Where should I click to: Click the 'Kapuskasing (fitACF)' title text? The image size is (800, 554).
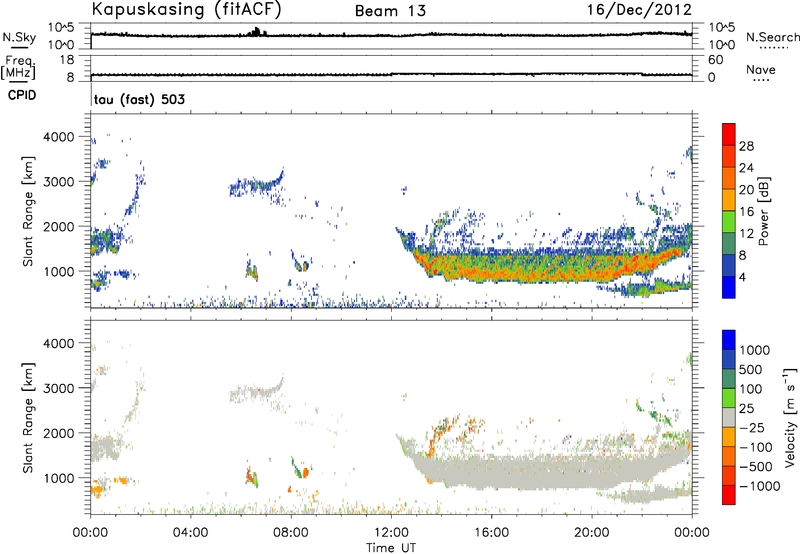pos(187,10)
